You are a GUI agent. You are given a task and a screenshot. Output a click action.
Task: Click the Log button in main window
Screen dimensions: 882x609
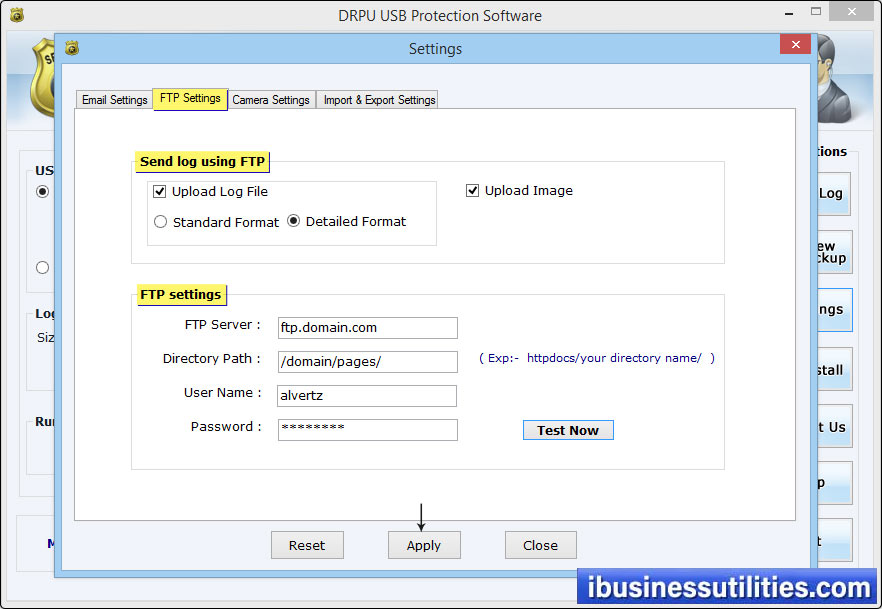(x=834, y=193)
